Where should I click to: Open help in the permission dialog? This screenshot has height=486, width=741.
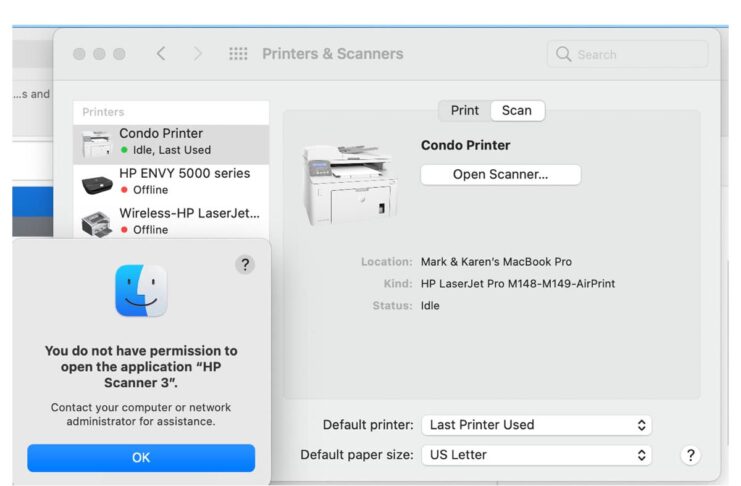coord(245,264)
